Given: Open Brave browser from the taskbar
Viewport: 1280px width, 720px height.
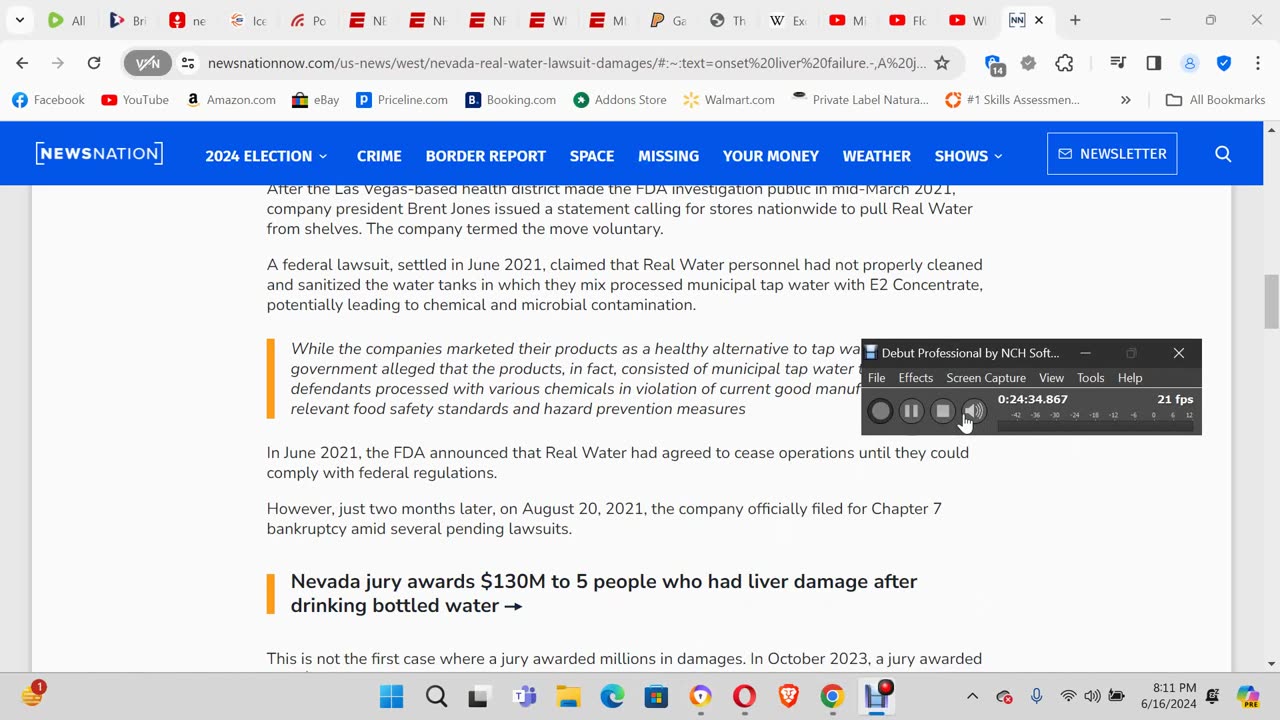Looking at the screenshot, I should point(788,697).
